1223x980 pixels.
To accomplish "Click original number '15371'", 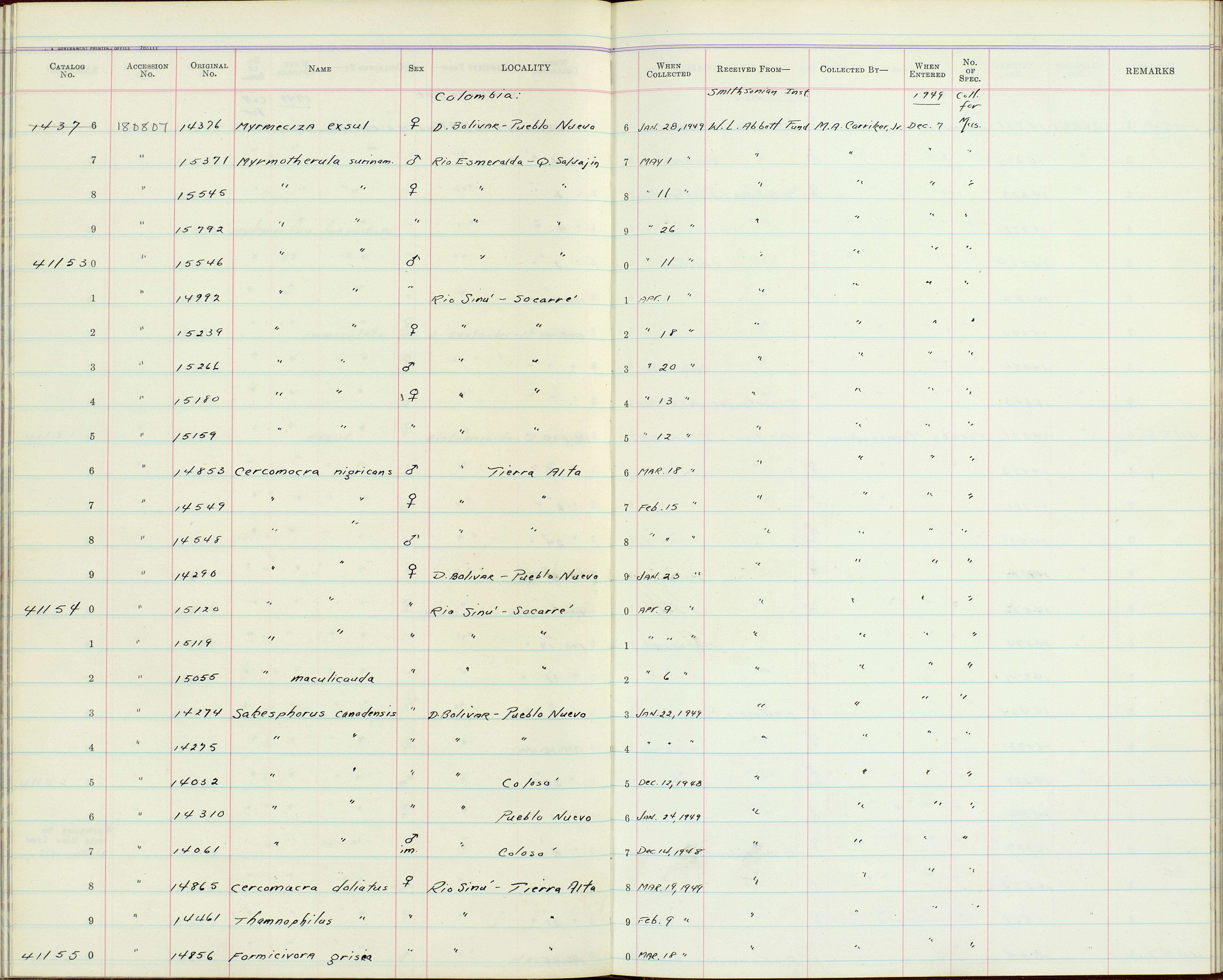I will point(204,162).
